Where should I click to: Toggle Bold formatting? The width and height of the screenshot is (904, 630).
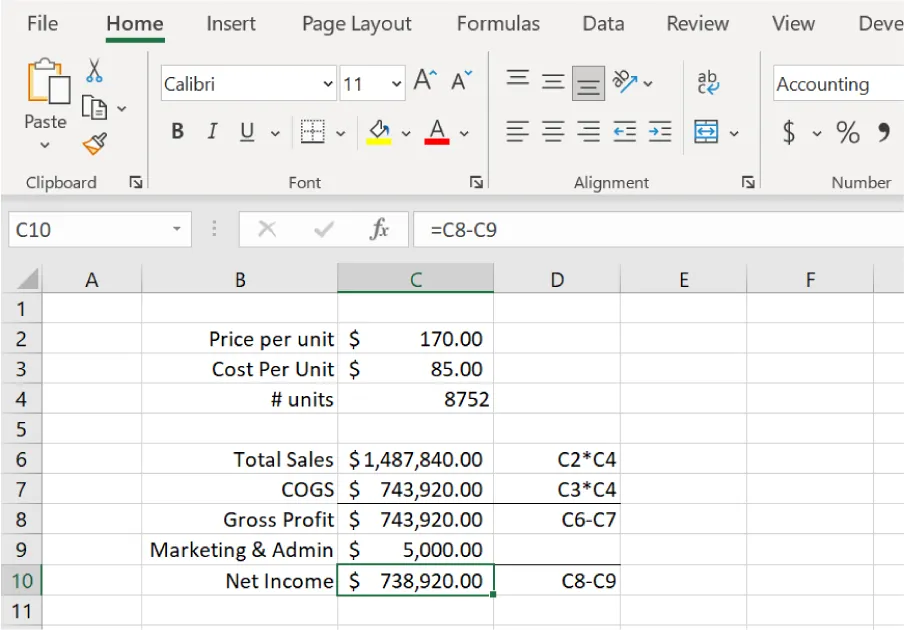coord(177,131)
